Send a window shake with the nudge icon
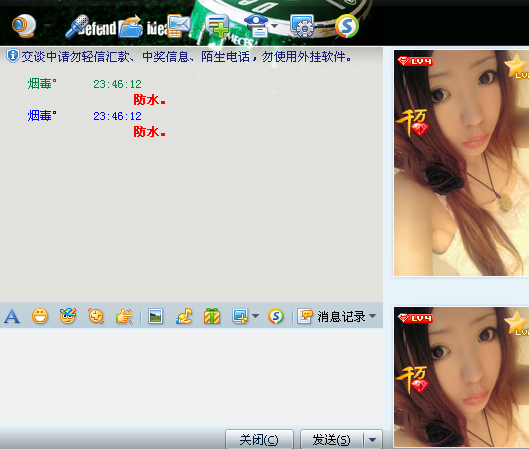This screenshot has width=529, height=449. [x=96, y=316]
